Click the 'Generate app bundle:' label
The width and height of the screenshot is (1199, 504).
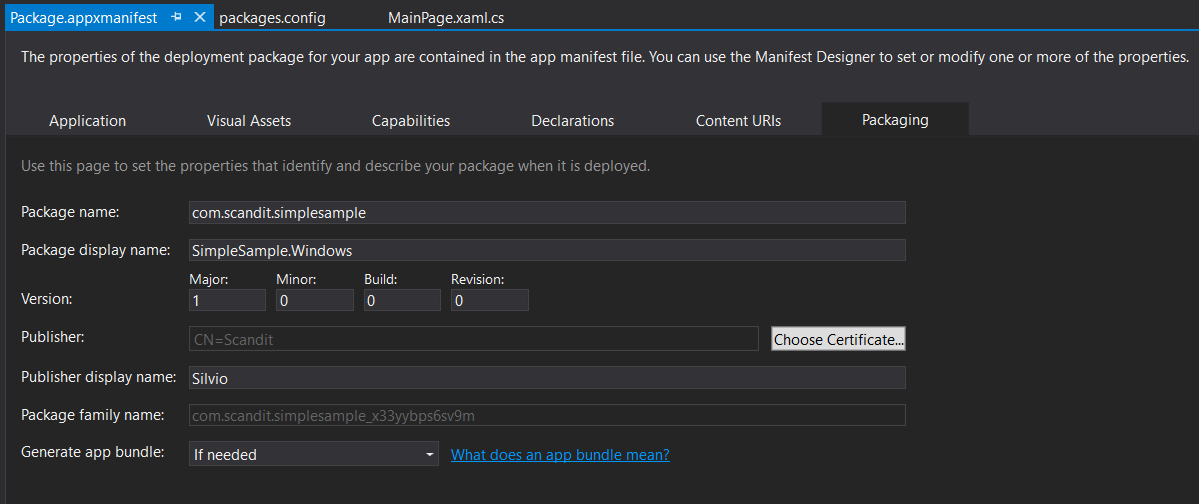click(93, 451)
